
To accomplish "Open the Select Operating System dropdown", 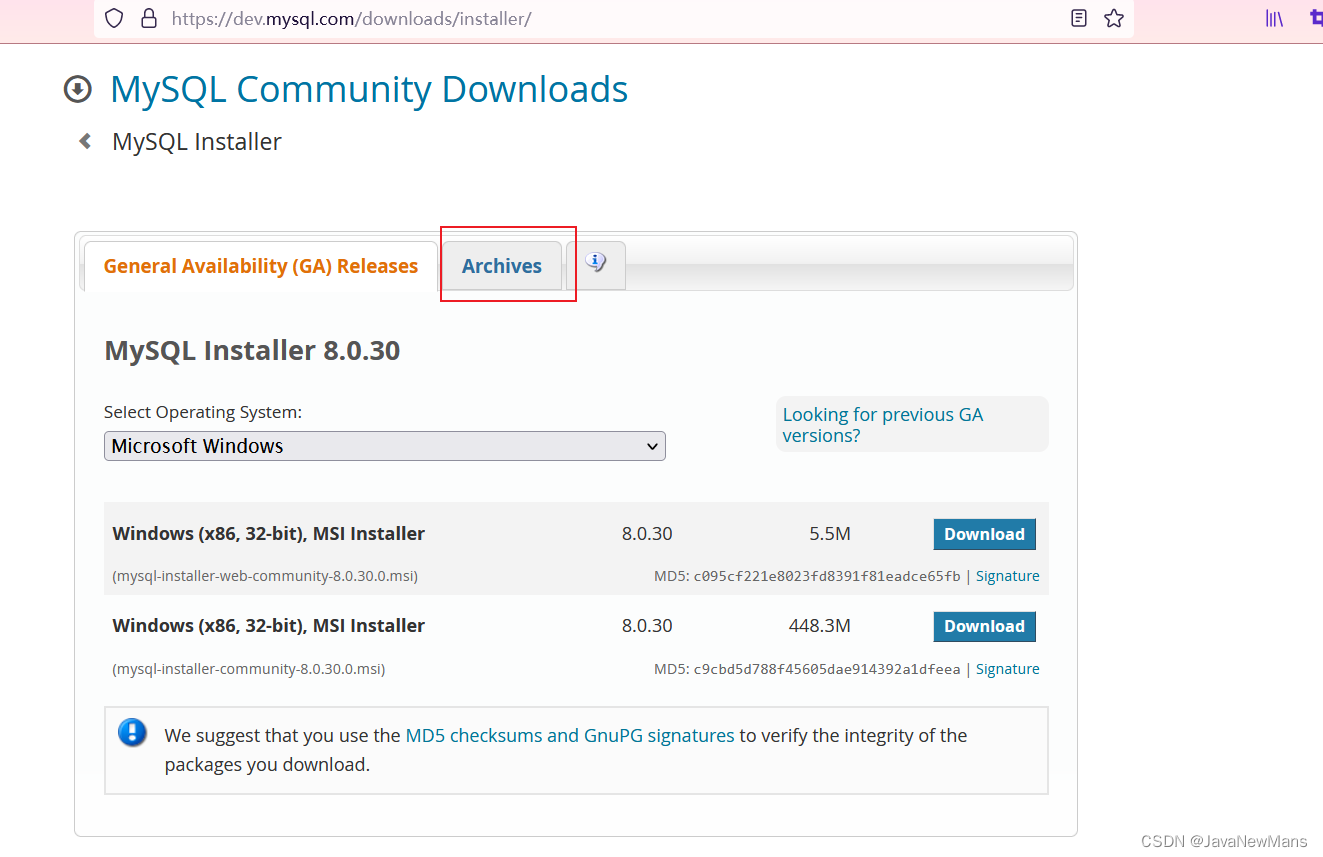I will [385, 446].
